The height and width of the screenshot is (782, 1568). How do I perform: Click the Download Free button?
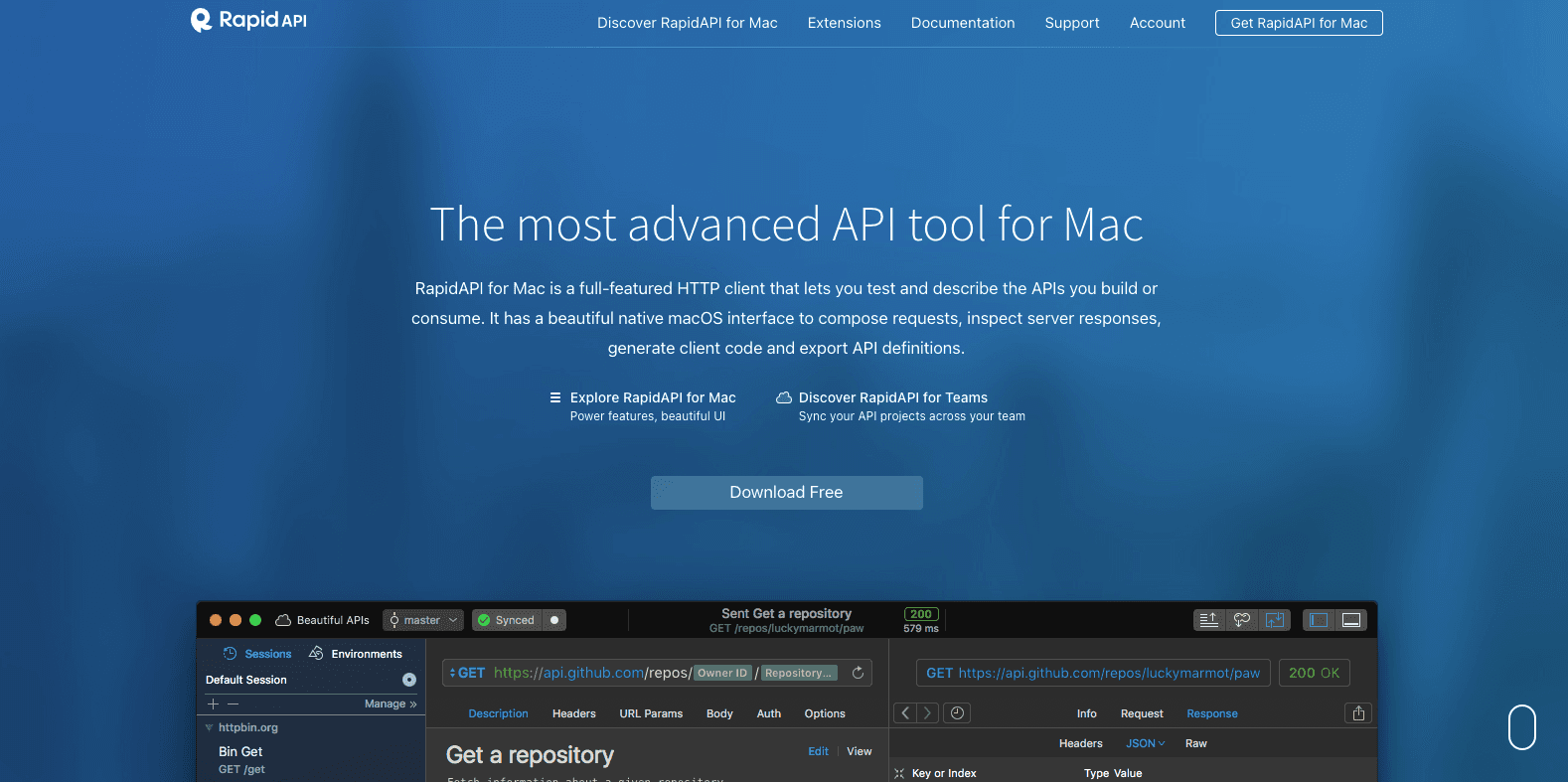point(786,493)
